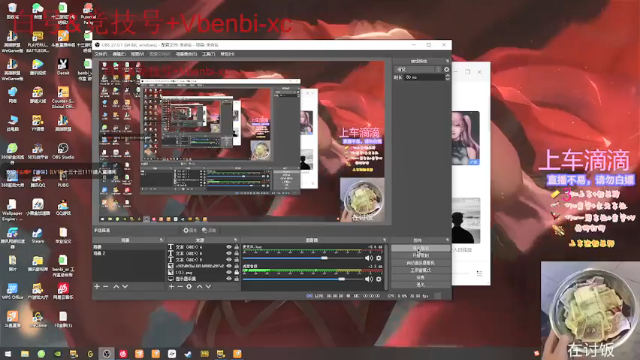Screen dimensions: 640x360
Task: Open the File menu in OBS
Action: click(100, 54)
